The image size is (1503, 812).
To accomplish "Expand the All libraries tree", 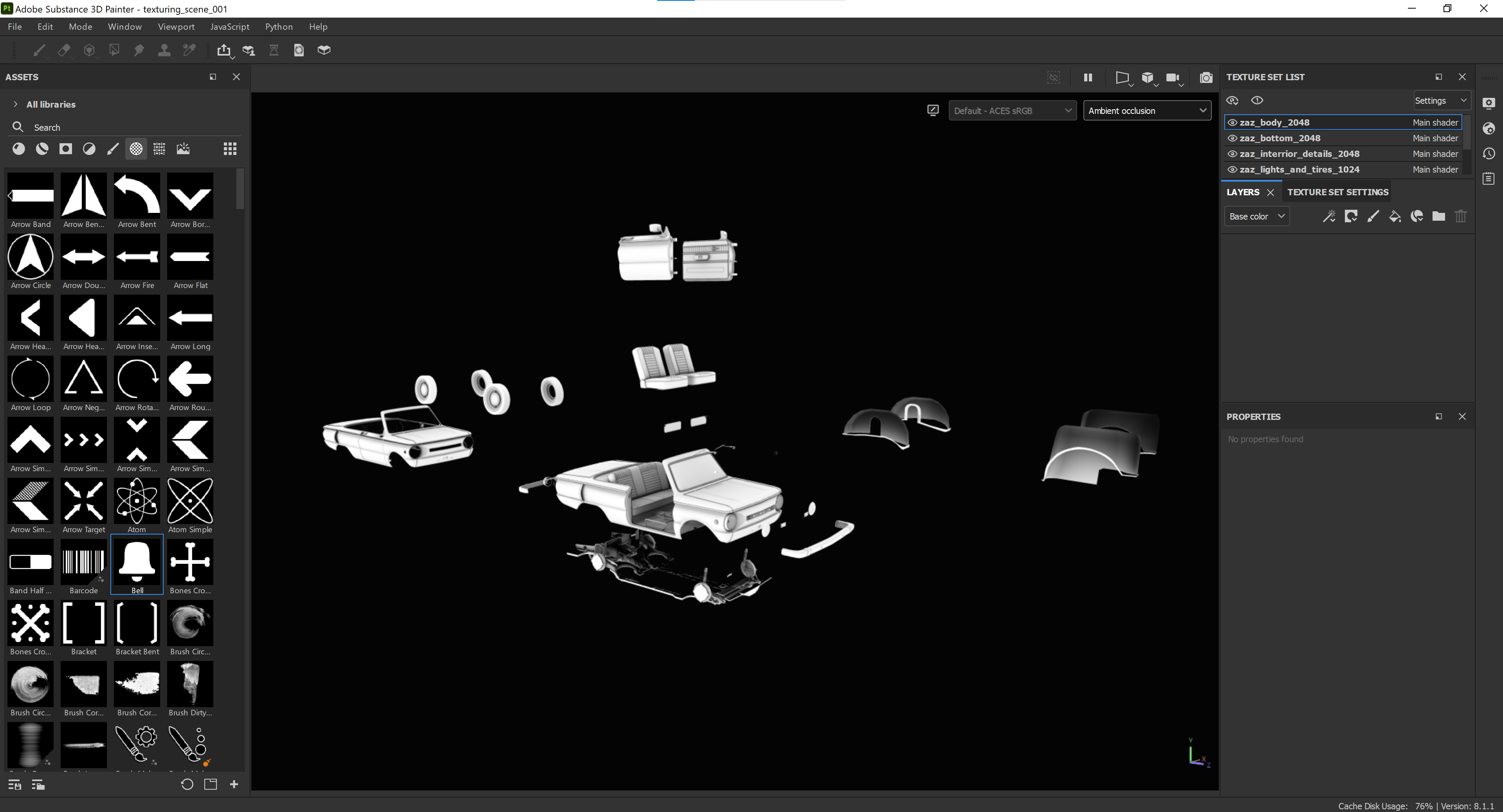I will (16, 104).
